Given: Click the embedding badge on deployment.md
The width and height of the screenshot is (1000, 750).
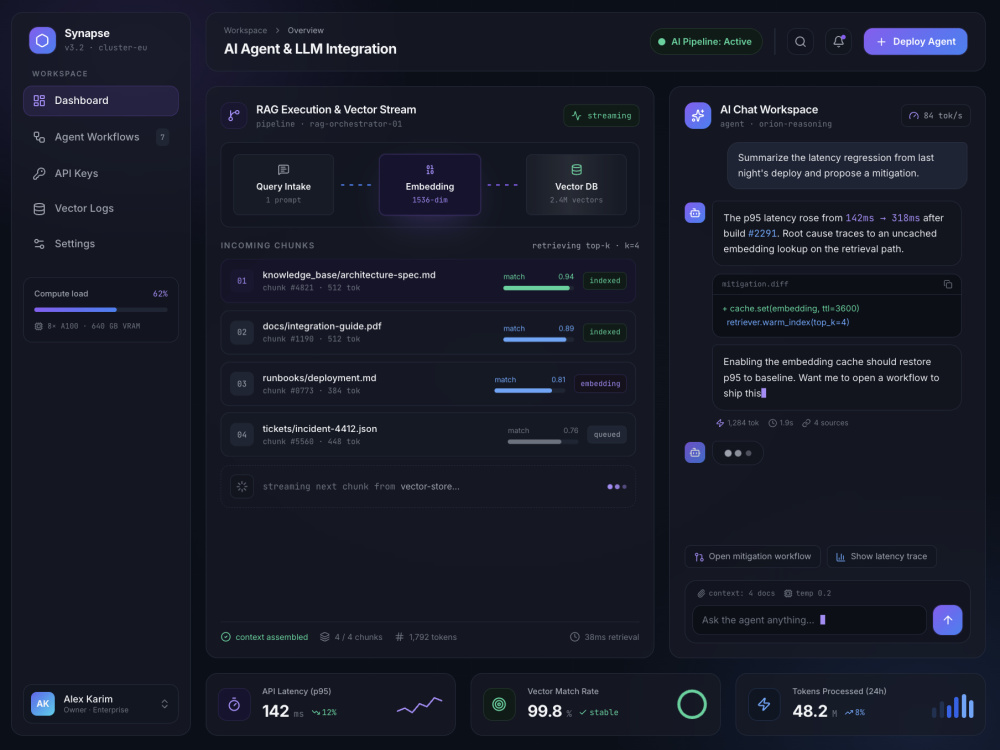Looking at the screenshot, I should point(600,383).
